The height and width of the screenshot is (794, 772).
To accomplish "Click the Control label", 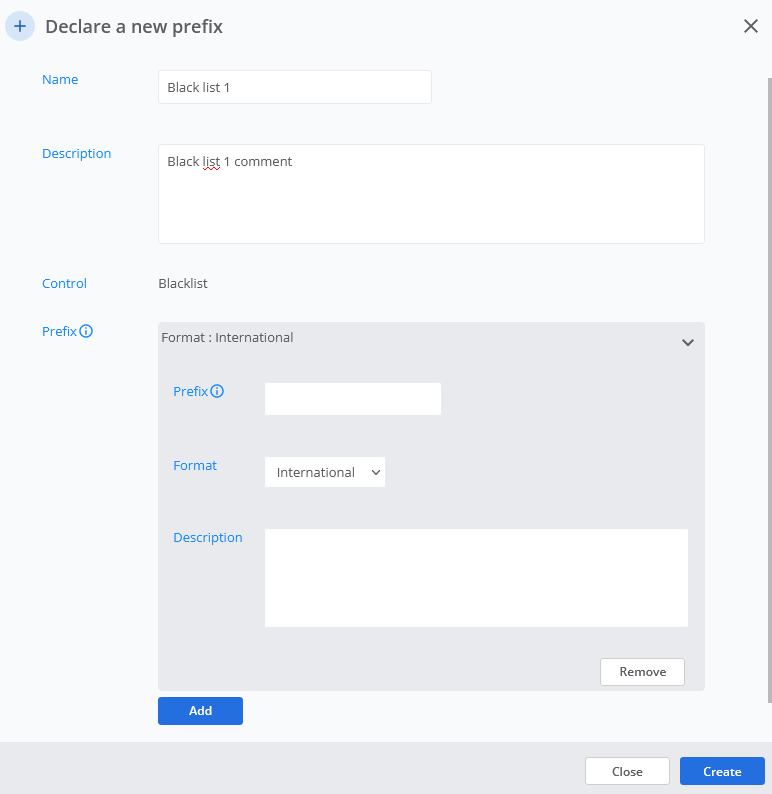I will [x=64, y=284].
